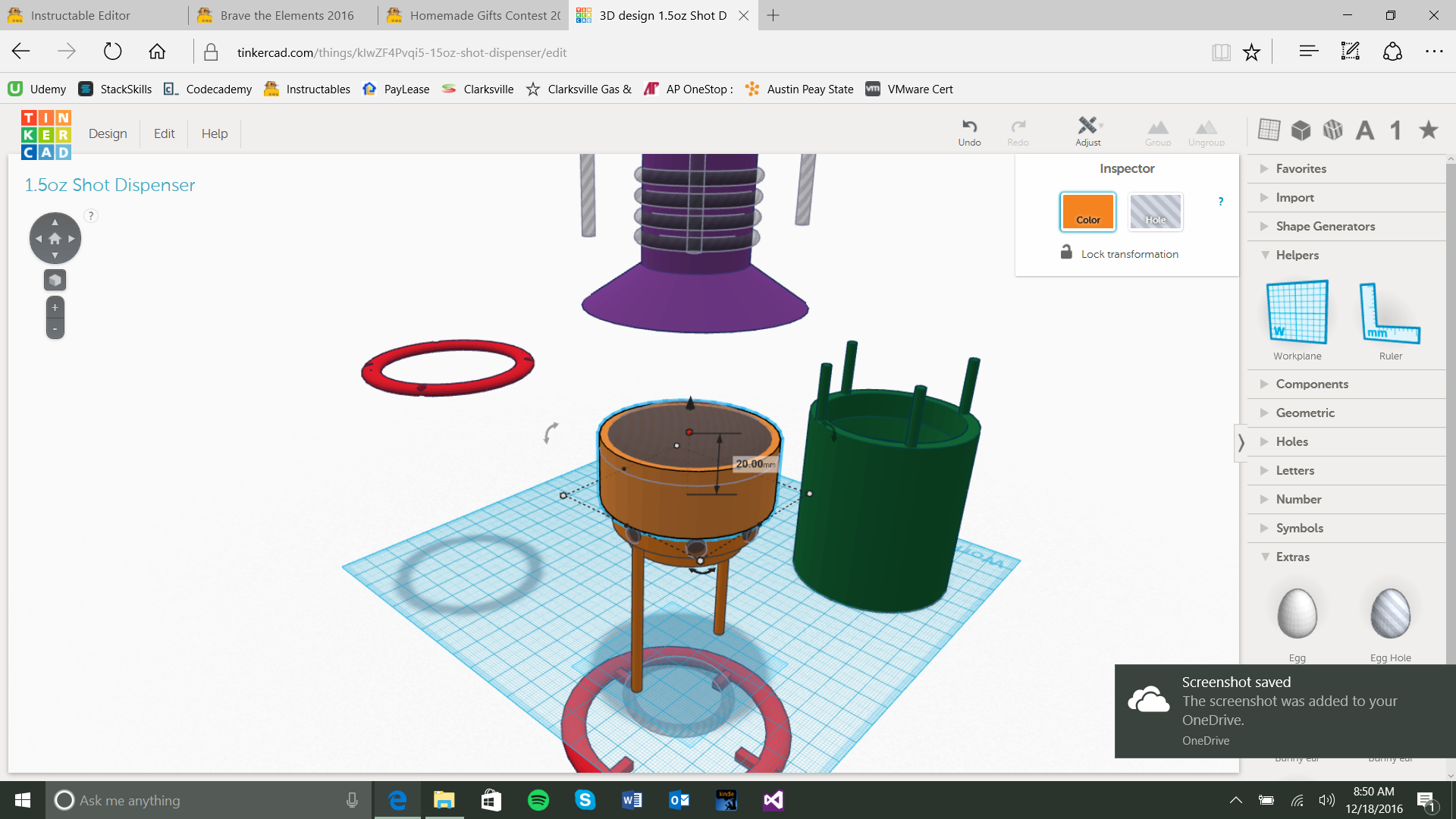Screen dimensions: 1456x819
Task: Click the fit view cube button
Action: (55, 280)
